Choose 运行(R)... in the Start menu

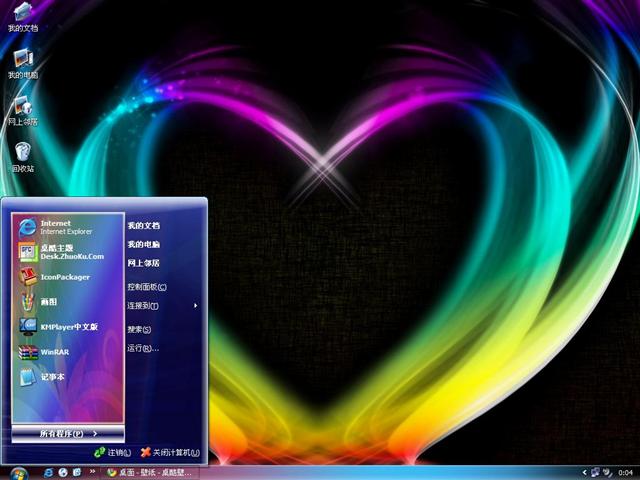[143, 348]
